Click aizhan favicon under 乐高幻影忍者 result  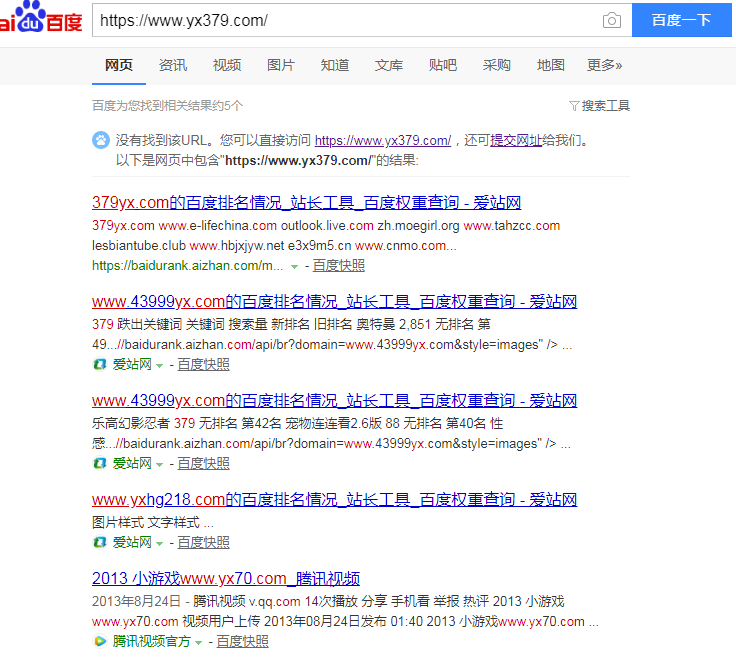(x=100, y=463)
